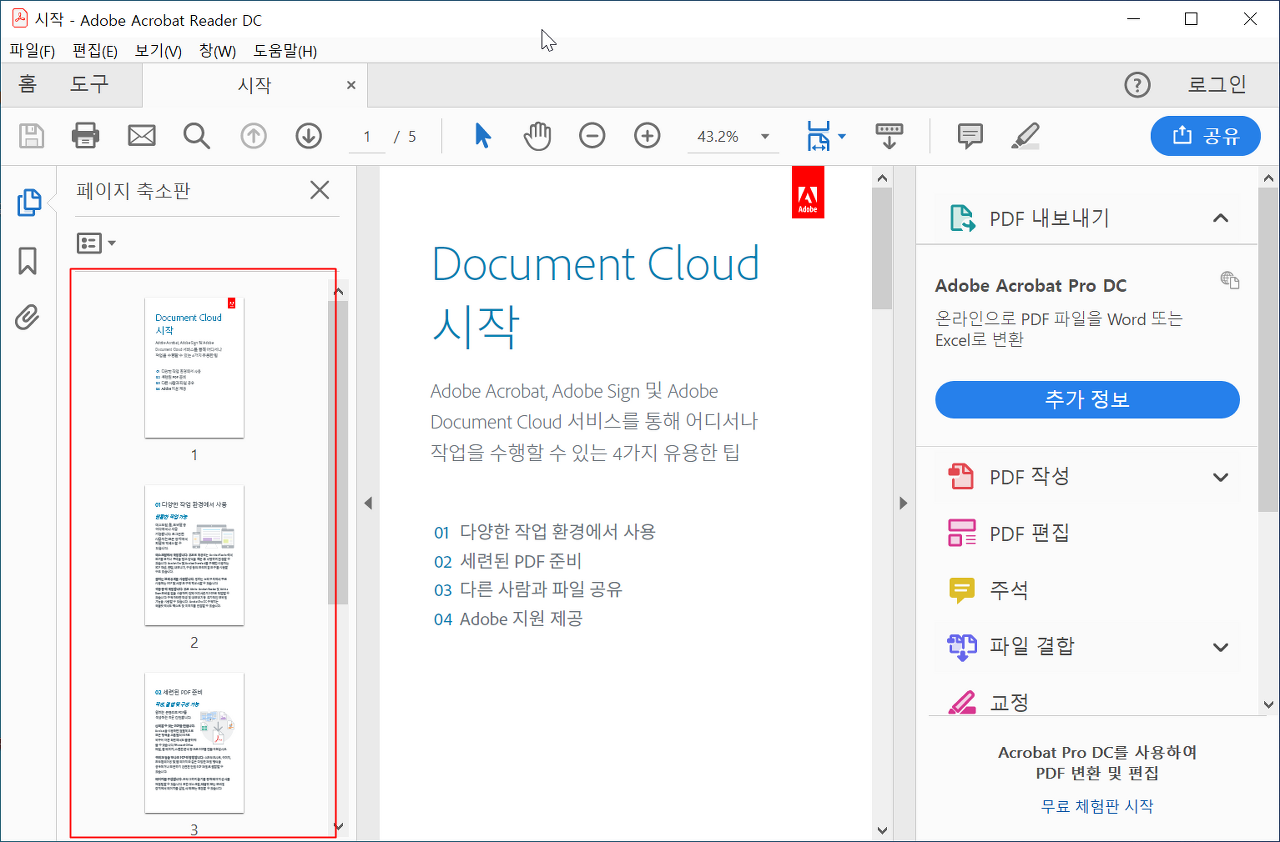Zoom in with the plus circle icon

[648, 136]
